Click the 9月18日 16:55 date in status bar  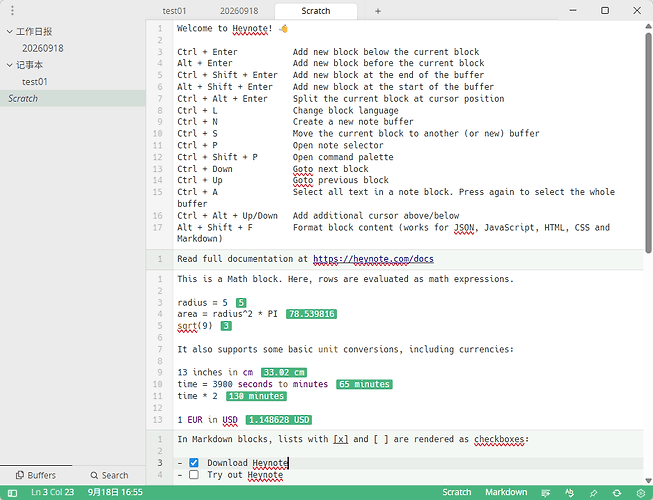[x=115, y=493]
